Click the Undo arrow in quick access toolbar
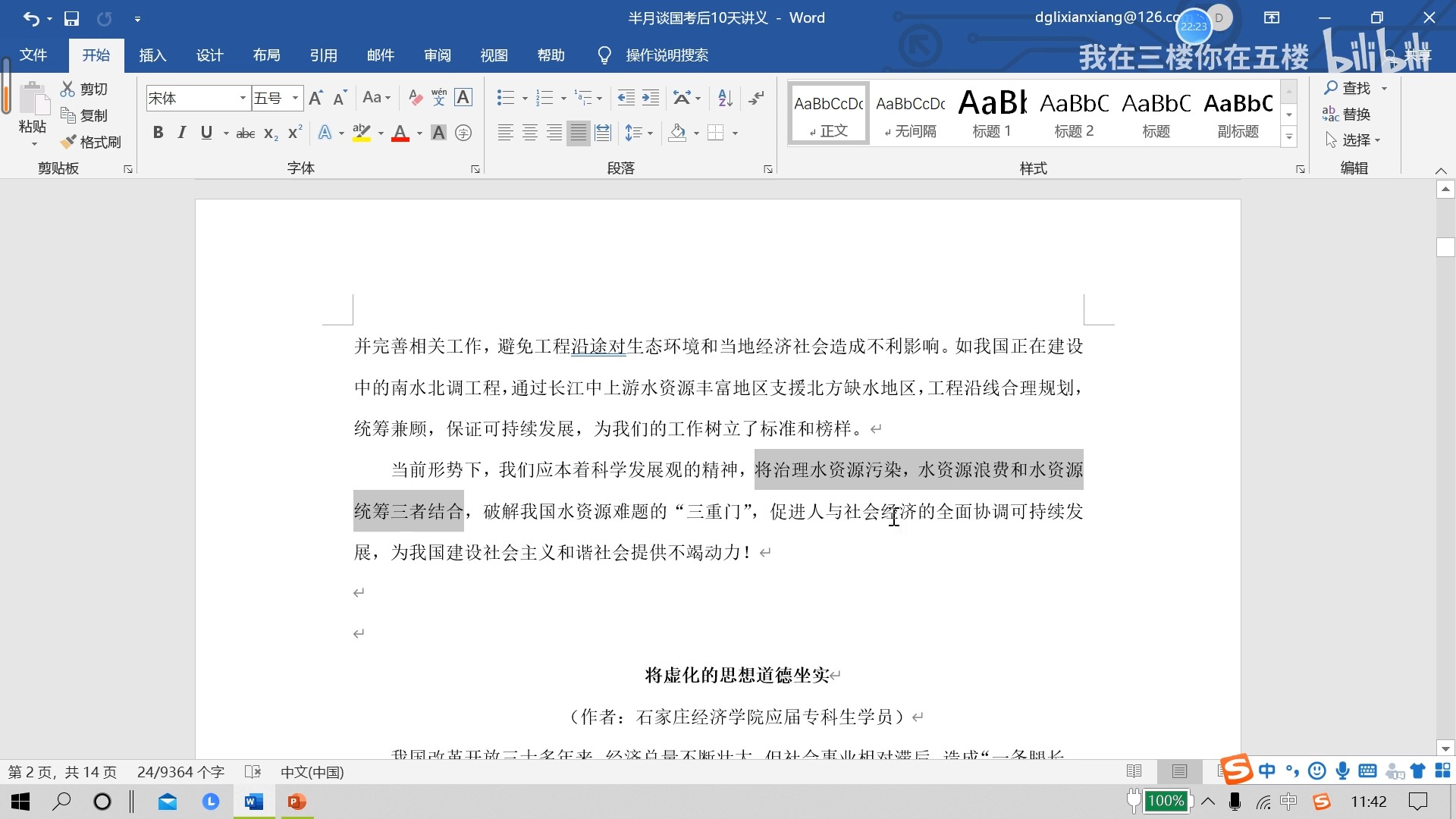 pos(30,18)
